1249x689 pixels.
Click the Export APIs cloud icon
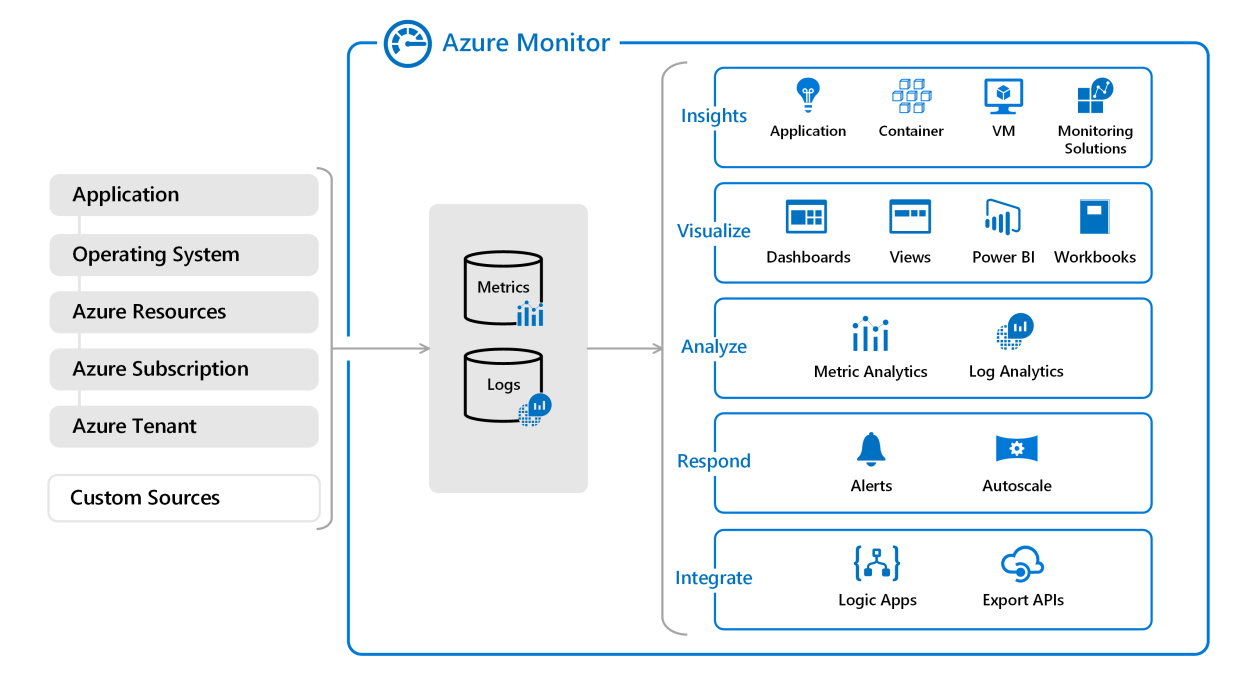(x=1021, y=563)
